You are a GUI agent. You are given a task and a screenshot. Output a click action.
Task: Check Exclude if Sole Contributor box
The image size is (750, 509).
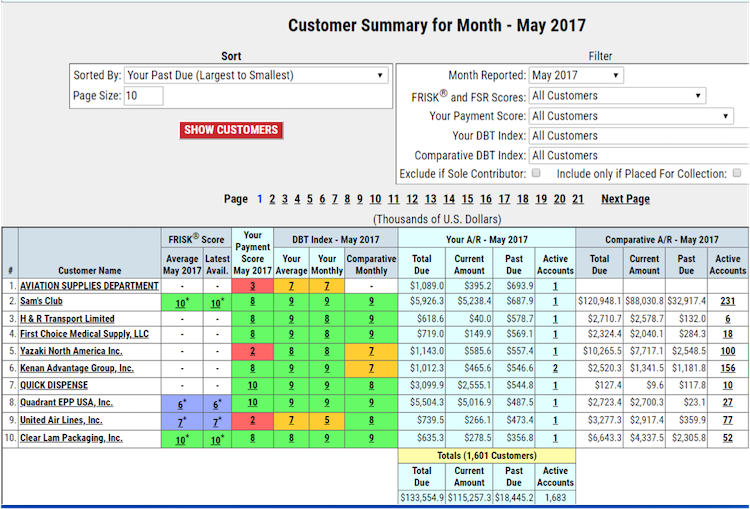coord(536,173)
